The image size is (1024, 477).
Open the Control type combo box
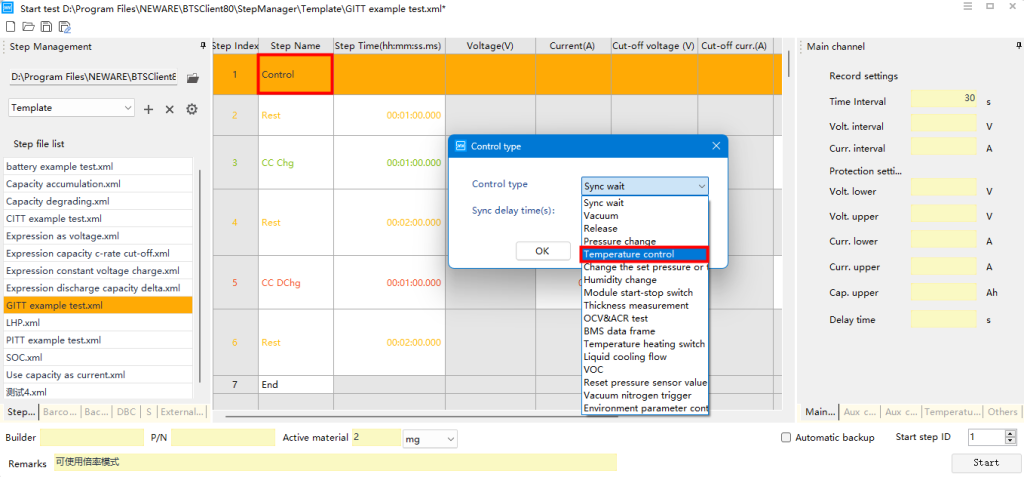pyautogui.click(x=645, y=186)
